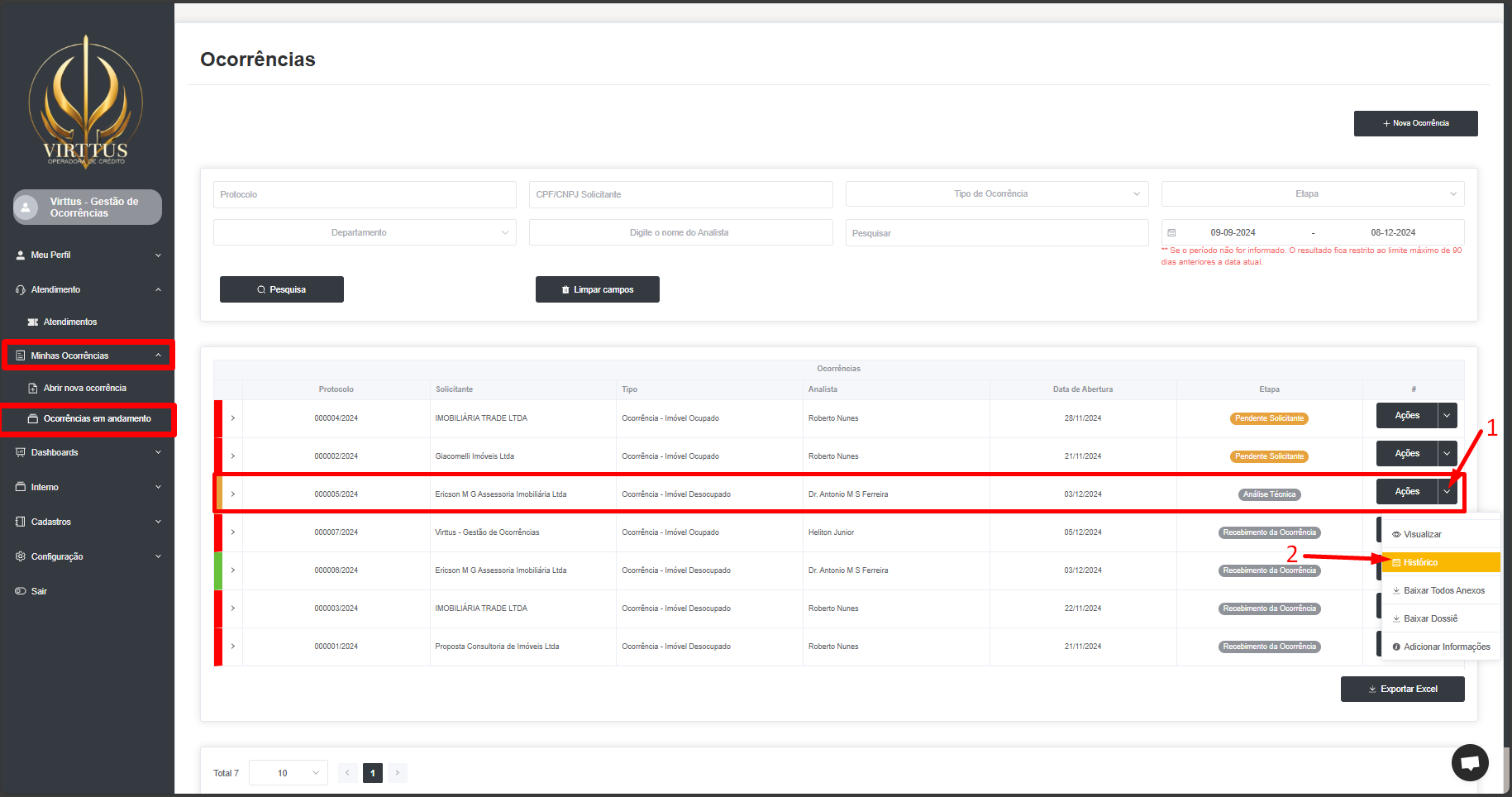Click the Virttus logo in sidebar
Image resolution: width=1512 pixels, height=797 pixels.
pyautogui.click(x=86, y=102)
